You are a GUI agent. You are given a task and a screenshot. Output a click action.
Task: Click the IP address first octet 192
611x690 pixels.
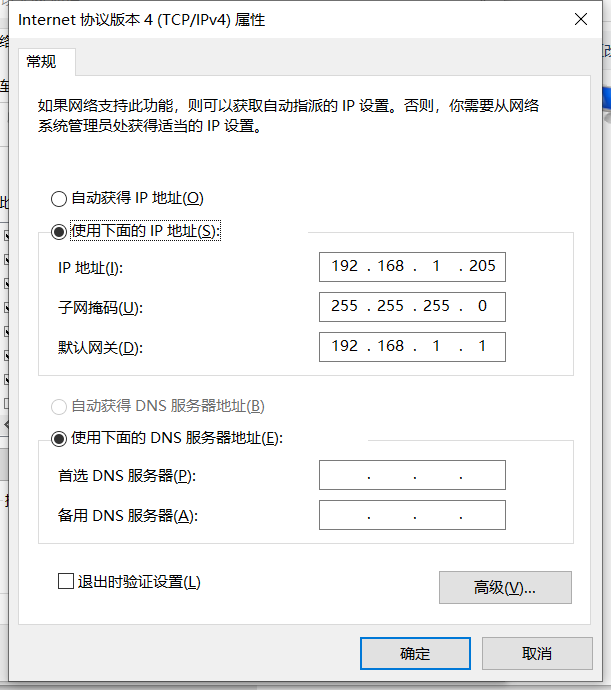coord(345,266)
